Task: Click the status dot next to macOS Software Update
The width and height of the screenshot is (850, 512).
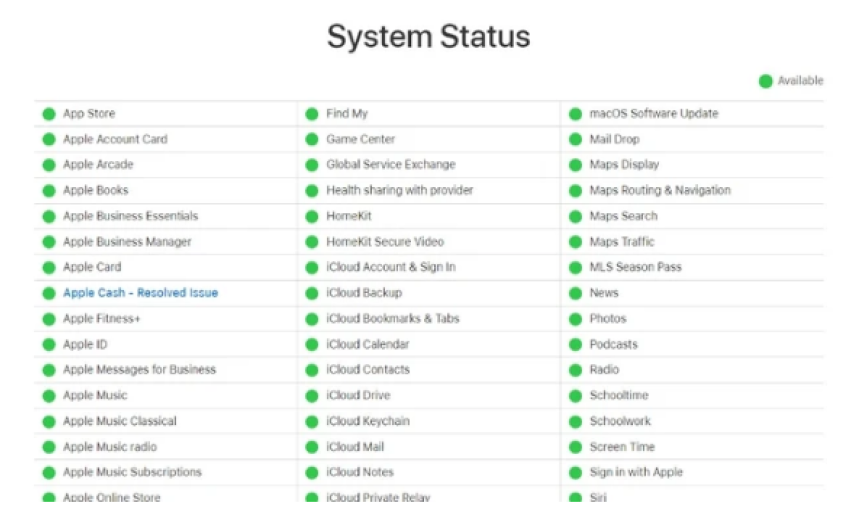Action: coord(575,114)
